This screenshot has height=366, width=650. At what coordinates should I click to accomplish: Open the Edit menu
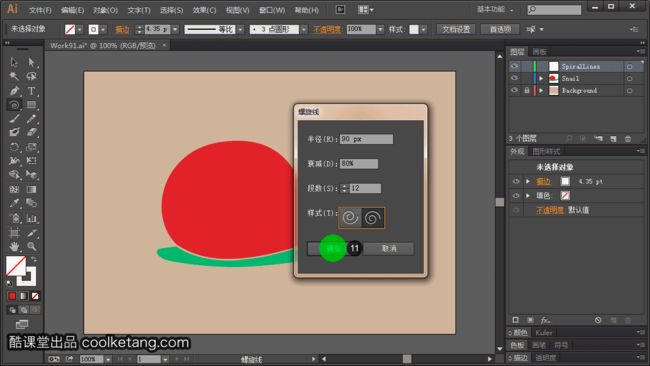(73, 10)
